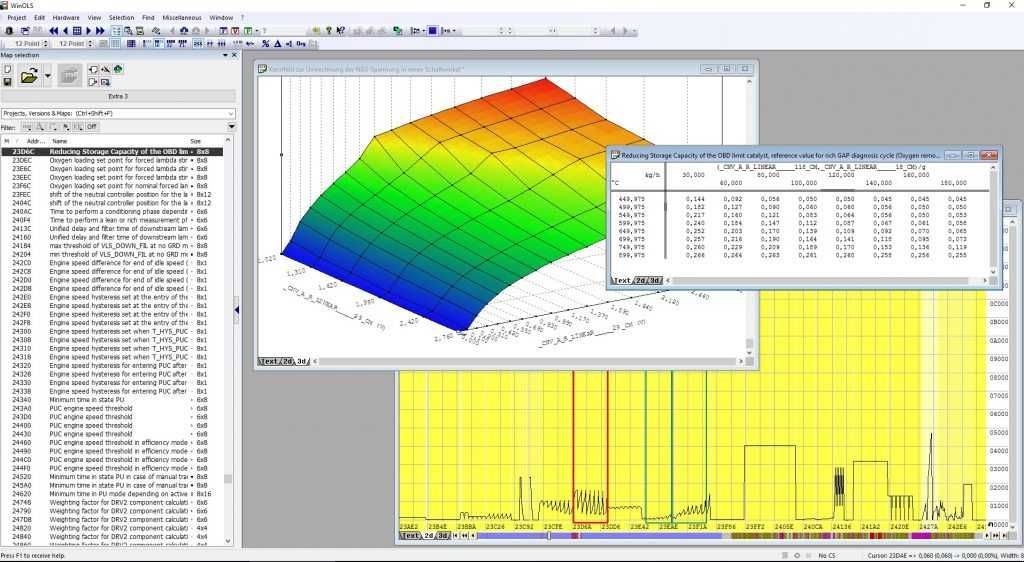Select 'Time to perform a conditioning phase' row
Image resolution: width=1024 pixels, height=562 pixels.
point(112,211)
